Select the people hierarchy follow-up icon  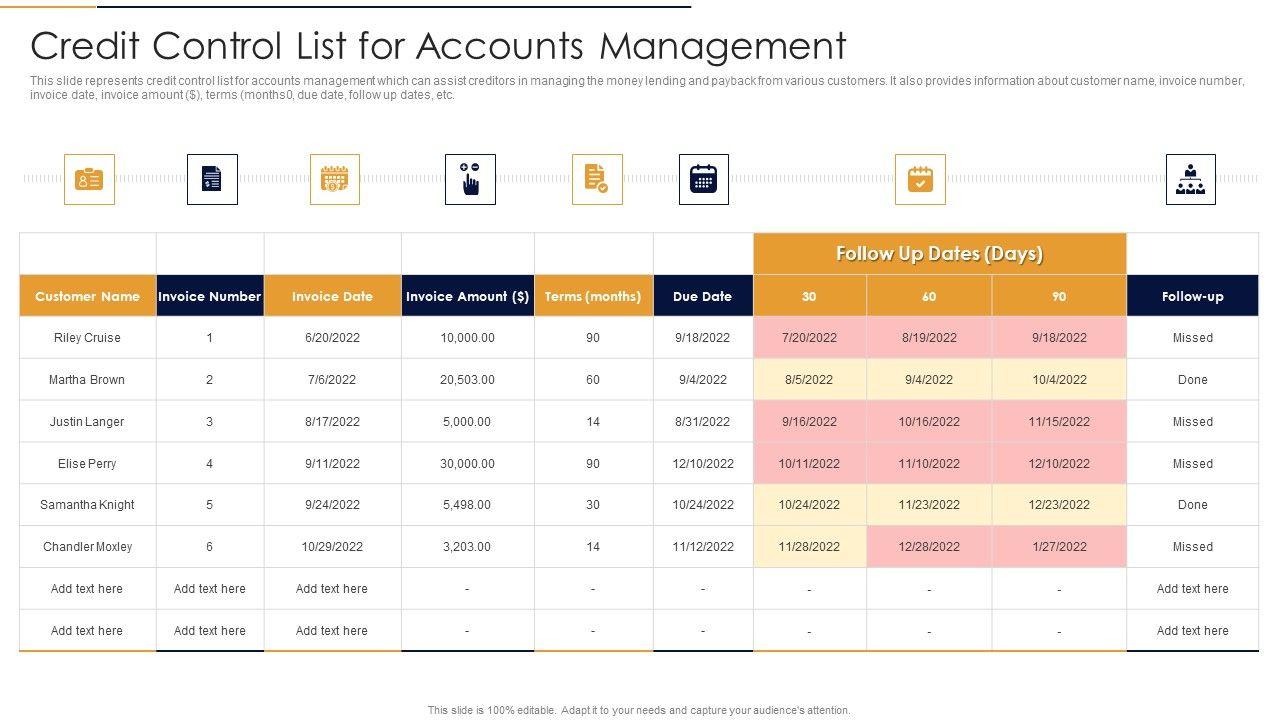(x=1190, y=179)
